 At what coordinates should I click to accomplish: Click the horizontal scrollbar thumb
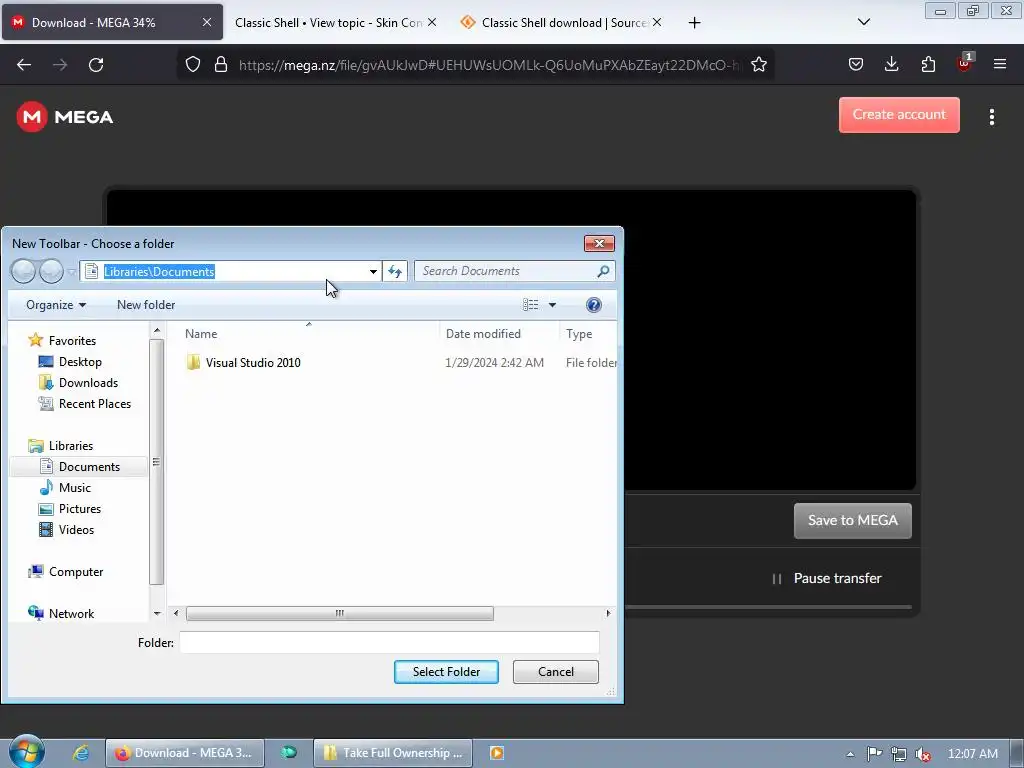coord(340,613)
